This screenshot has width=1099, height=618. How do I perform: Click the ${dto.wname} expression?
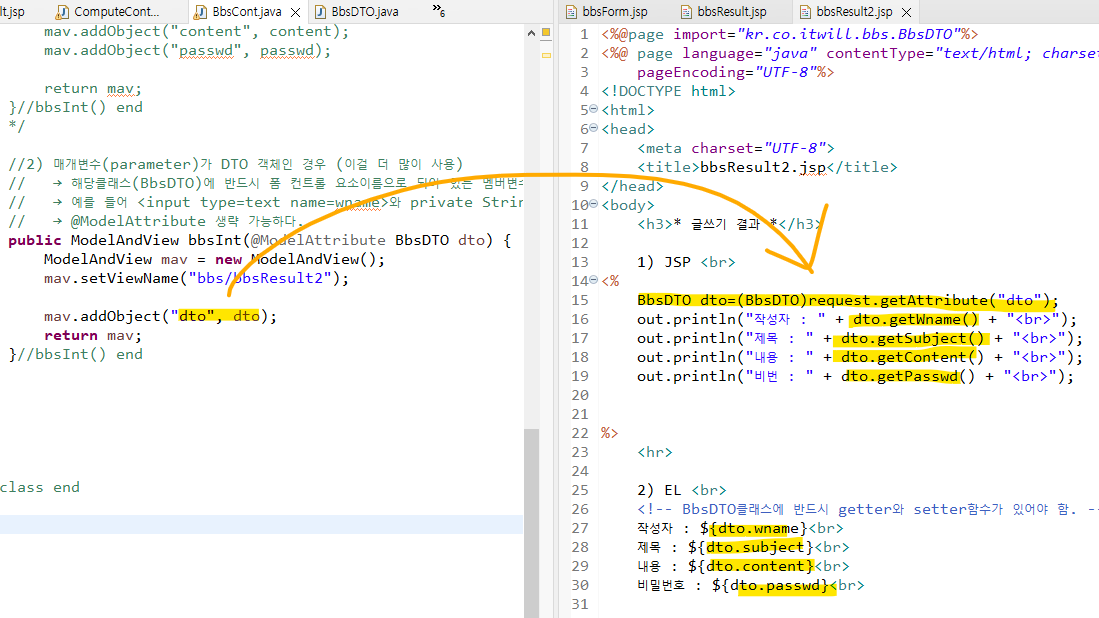[x=753, y=528]
